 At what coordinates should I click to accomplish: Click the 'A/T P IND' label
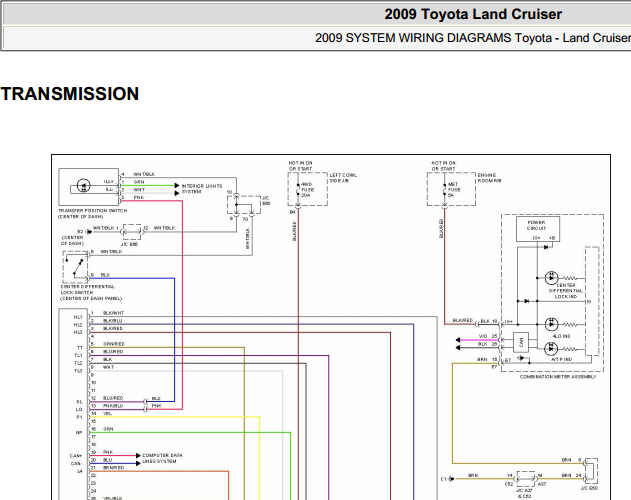561,359
